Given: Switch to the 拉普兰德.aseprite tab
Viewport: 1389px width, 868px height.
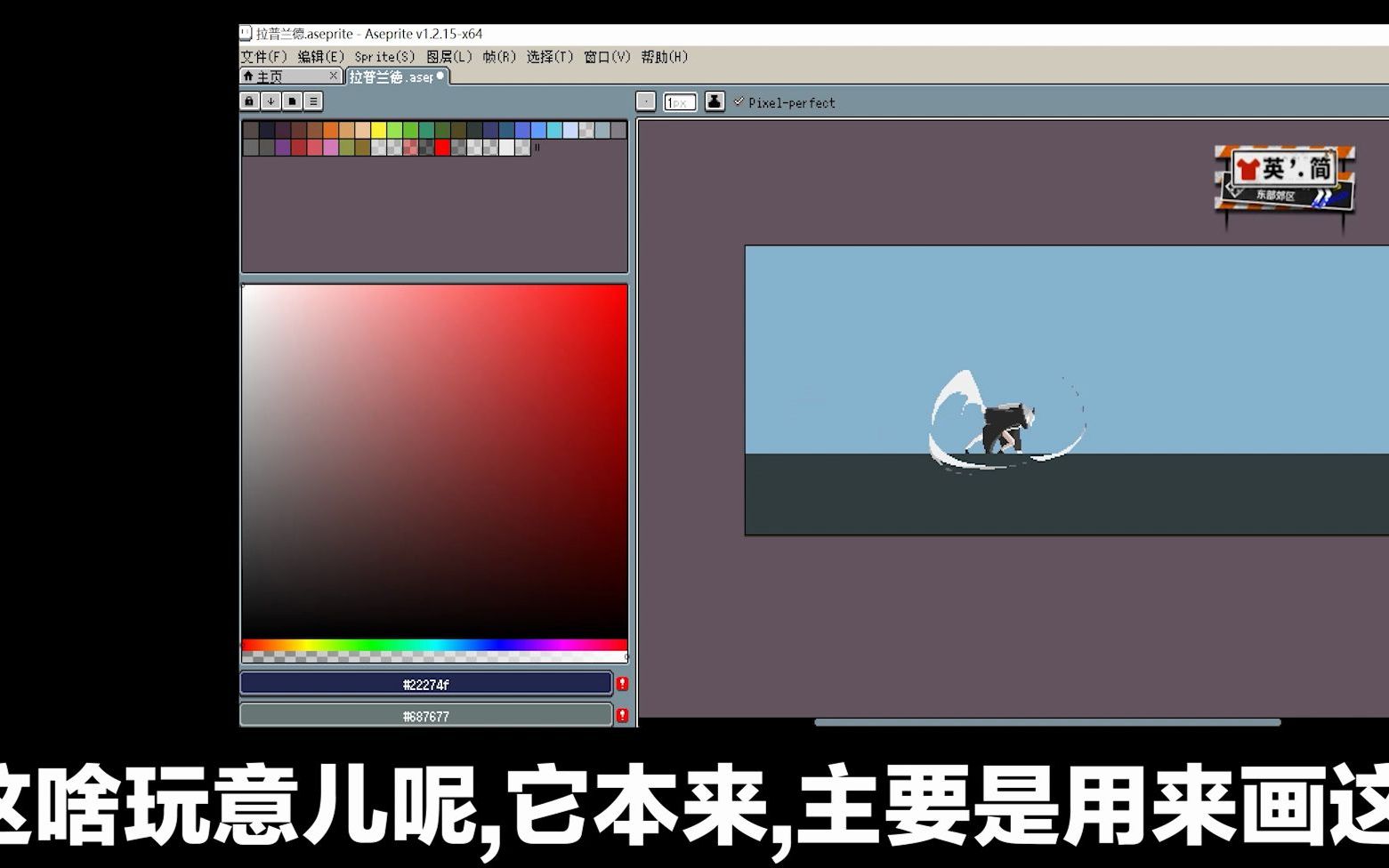Looking at the screenshot, I should coord(397,77).
